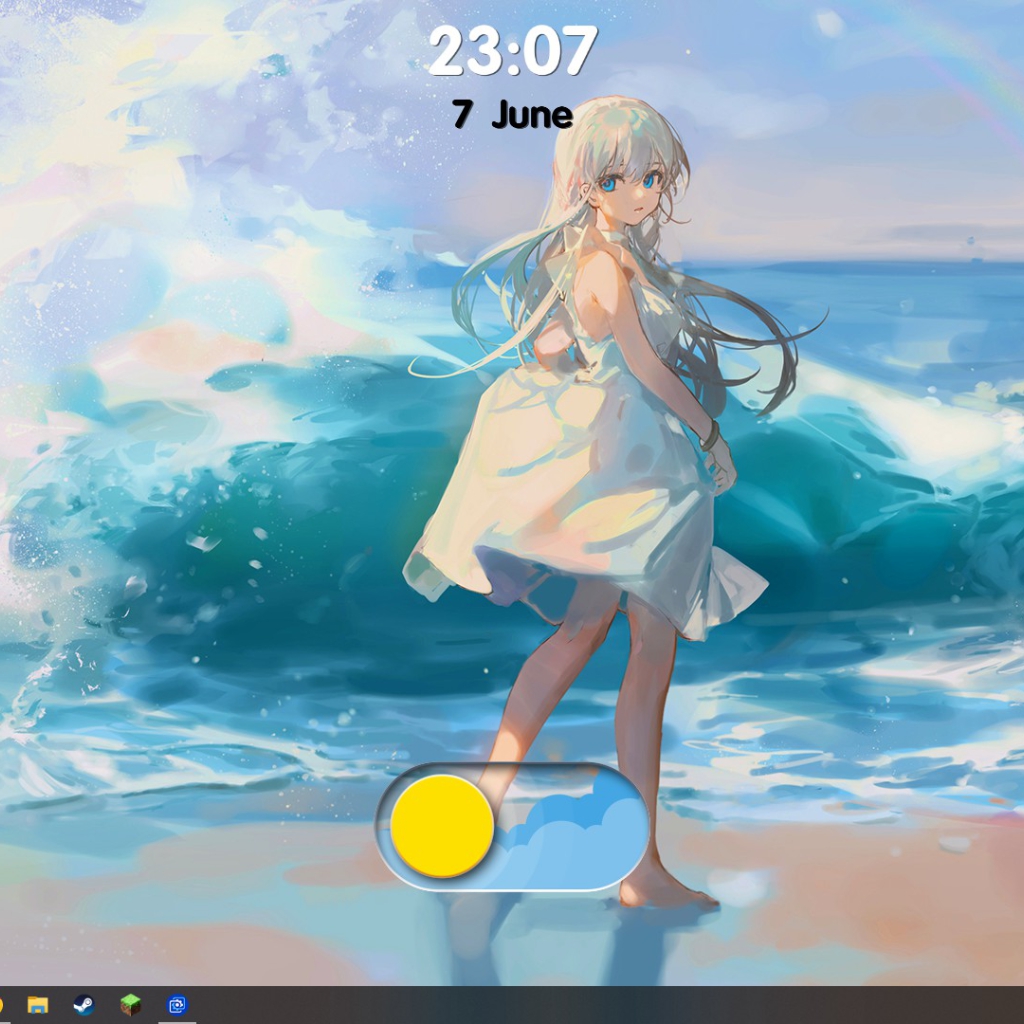Launch Steam from the taskbar
The width and height of the screenshot is (1024, 1024).
pyautogui.click(x=84, y=1004)
